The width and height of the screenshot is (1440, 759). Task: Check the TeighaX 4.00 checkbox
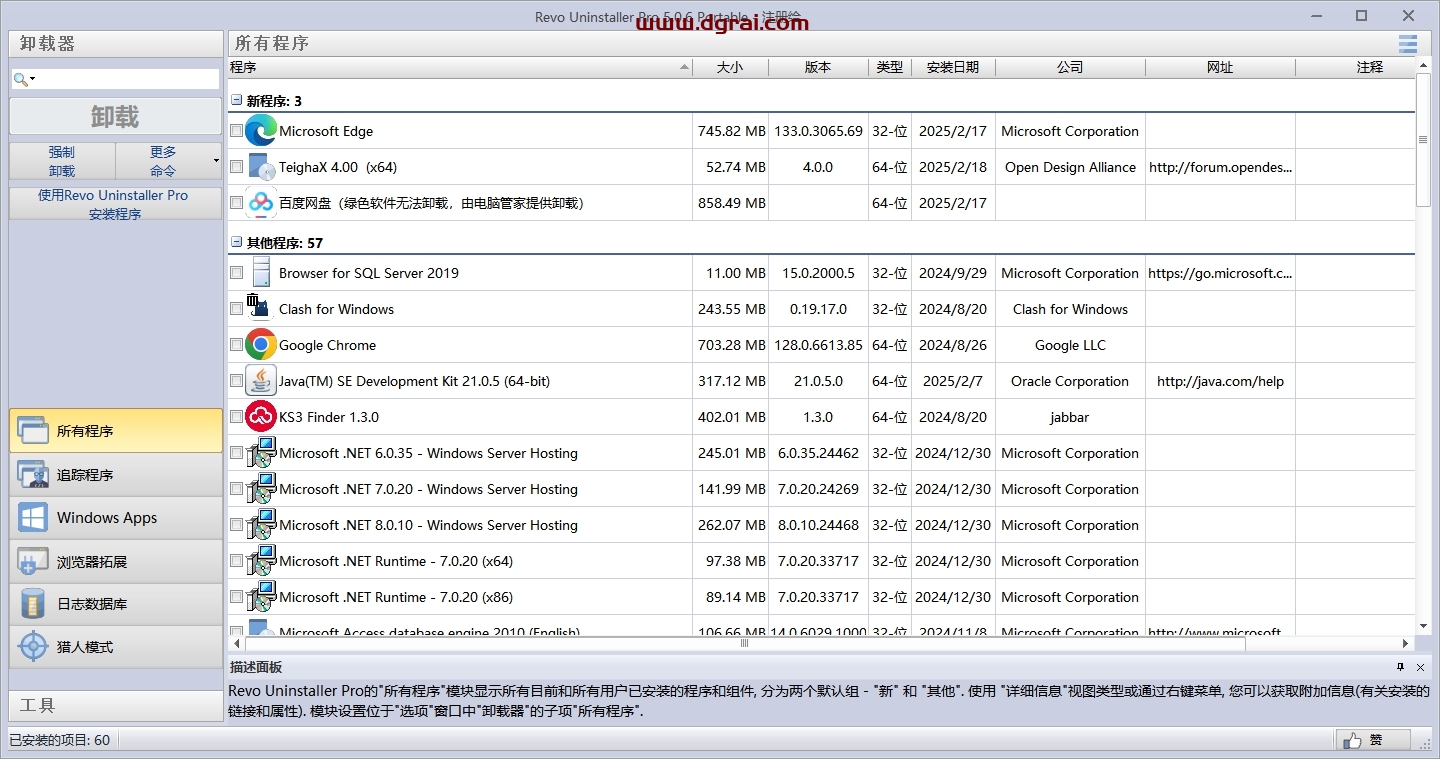pos(236,167)
